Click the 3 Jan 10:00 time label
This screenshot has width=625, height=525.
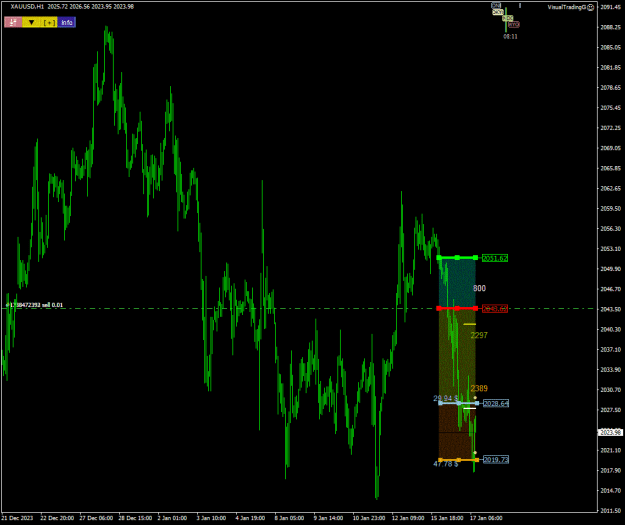point(211,518)
